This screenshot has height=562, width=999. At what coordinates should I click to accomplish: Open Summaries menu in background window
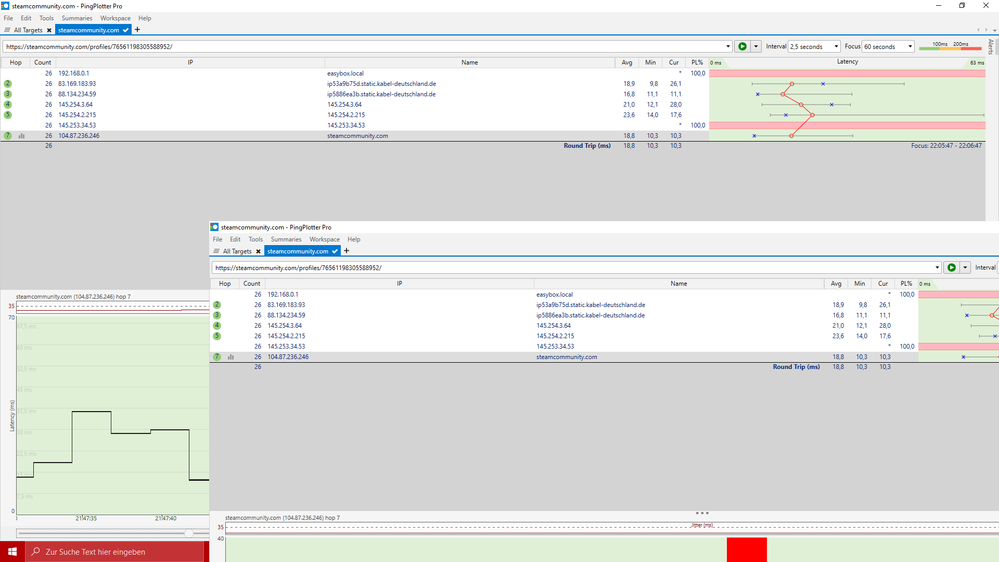(x=76, y=18)
